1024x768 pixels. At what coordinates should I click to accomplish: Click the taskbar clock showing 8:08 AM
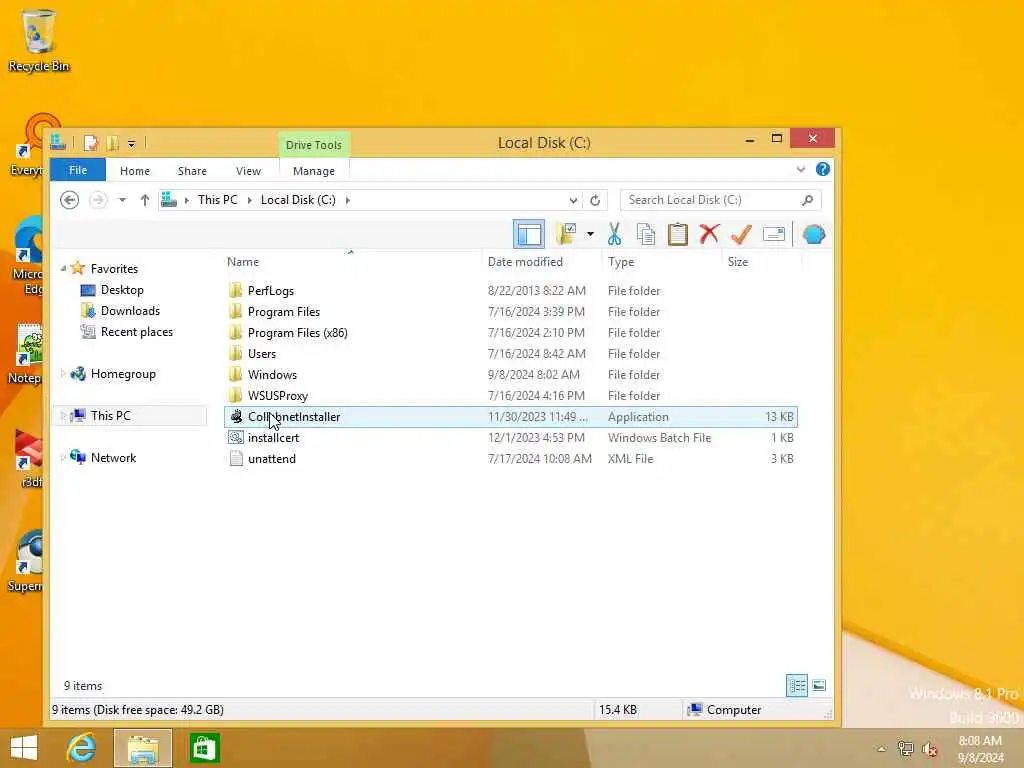coord(980,749)
